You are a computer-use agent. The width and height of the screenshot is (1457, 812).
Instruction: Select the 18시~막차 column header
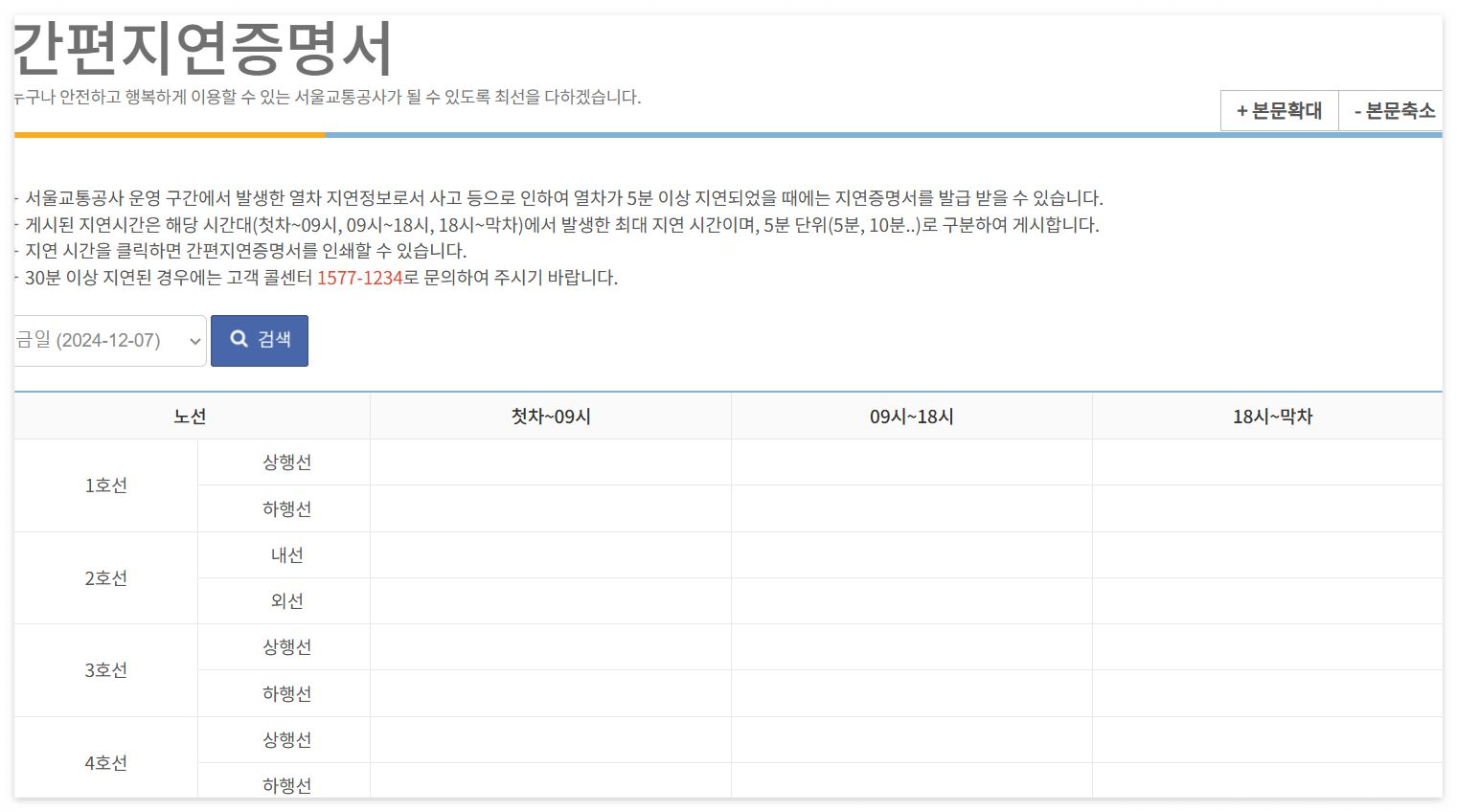point(1272,417)
